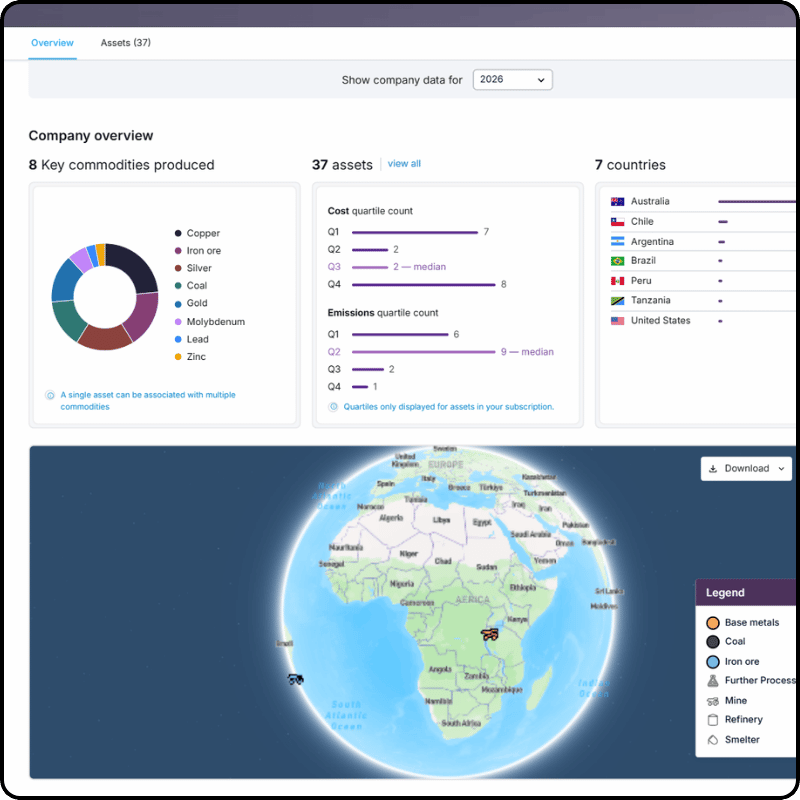Image resolution: width=800 pixels, height=800 pixels.
Task: Open the Assets (37) tab
Action: [126, 43]
